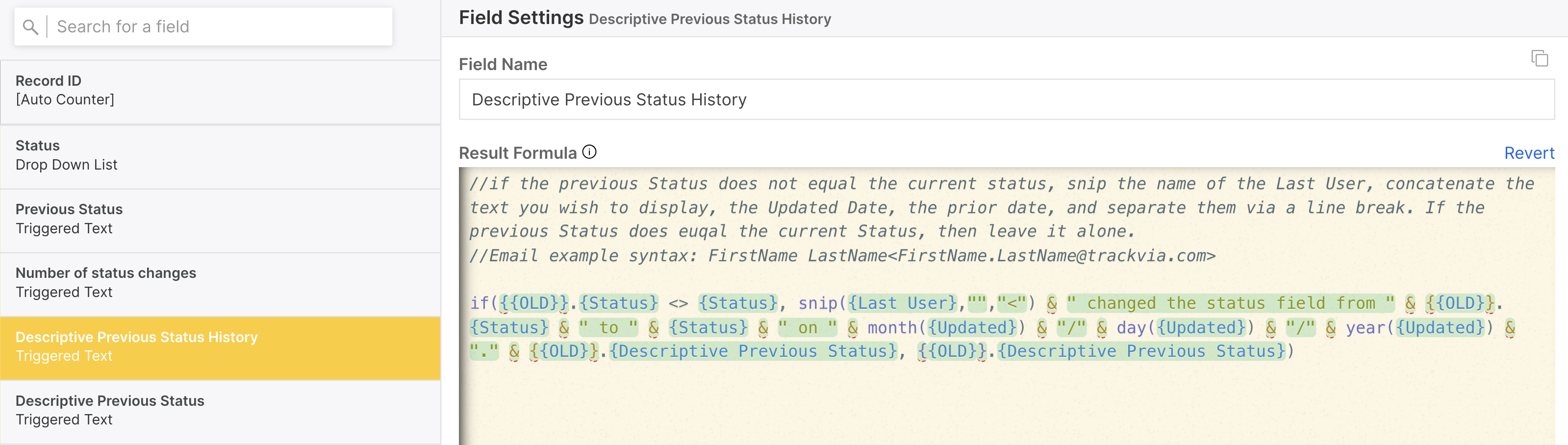Viewport: 1568px width, 445px height.
Task: Click inside the Result Formula editor
Action: (x=1006, y=306)
